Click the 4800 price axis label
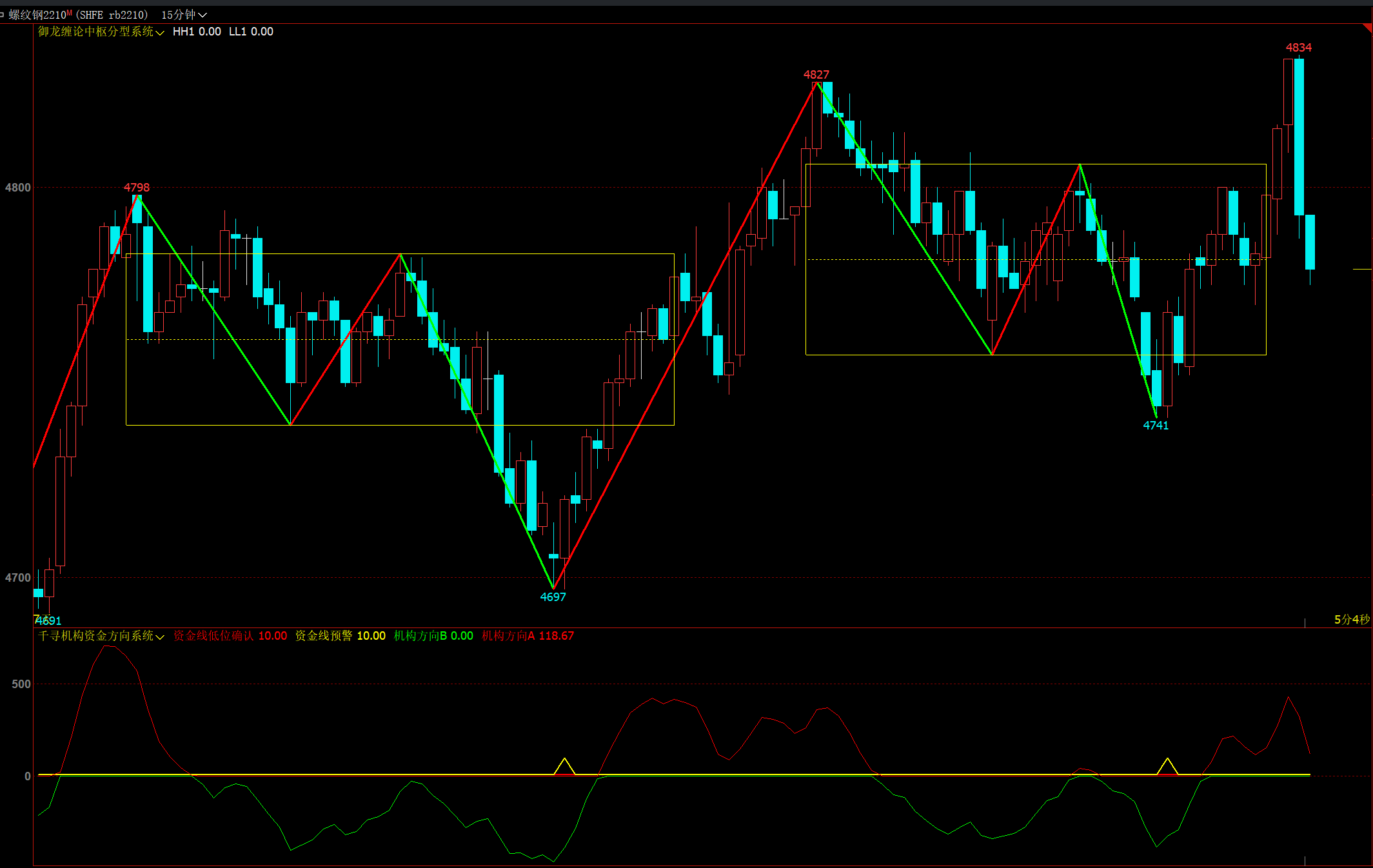 click(x=18, y=188)
